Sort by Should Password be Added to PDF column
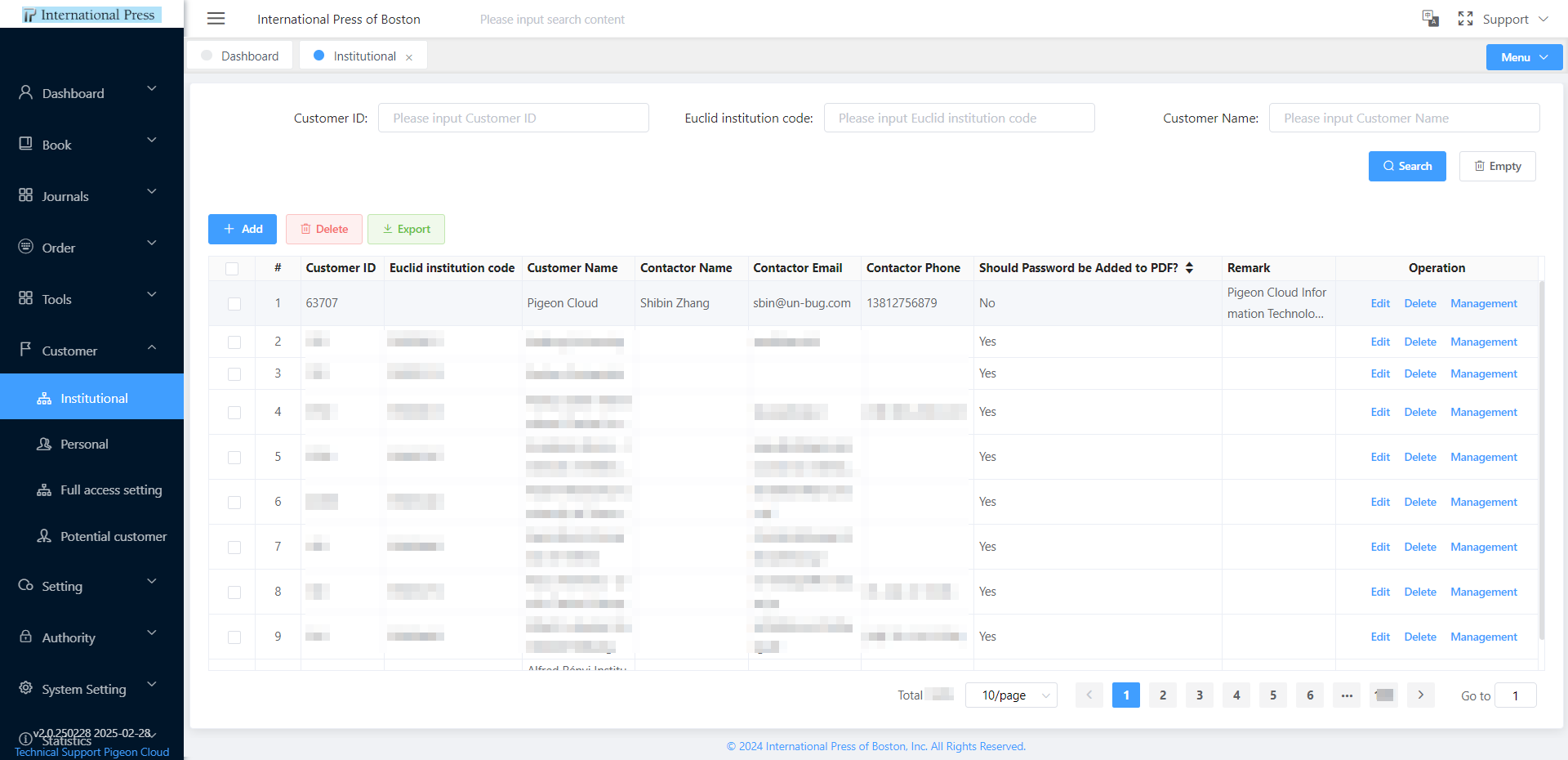Screen dimensions: 1568x760 tap(1189, 268)
